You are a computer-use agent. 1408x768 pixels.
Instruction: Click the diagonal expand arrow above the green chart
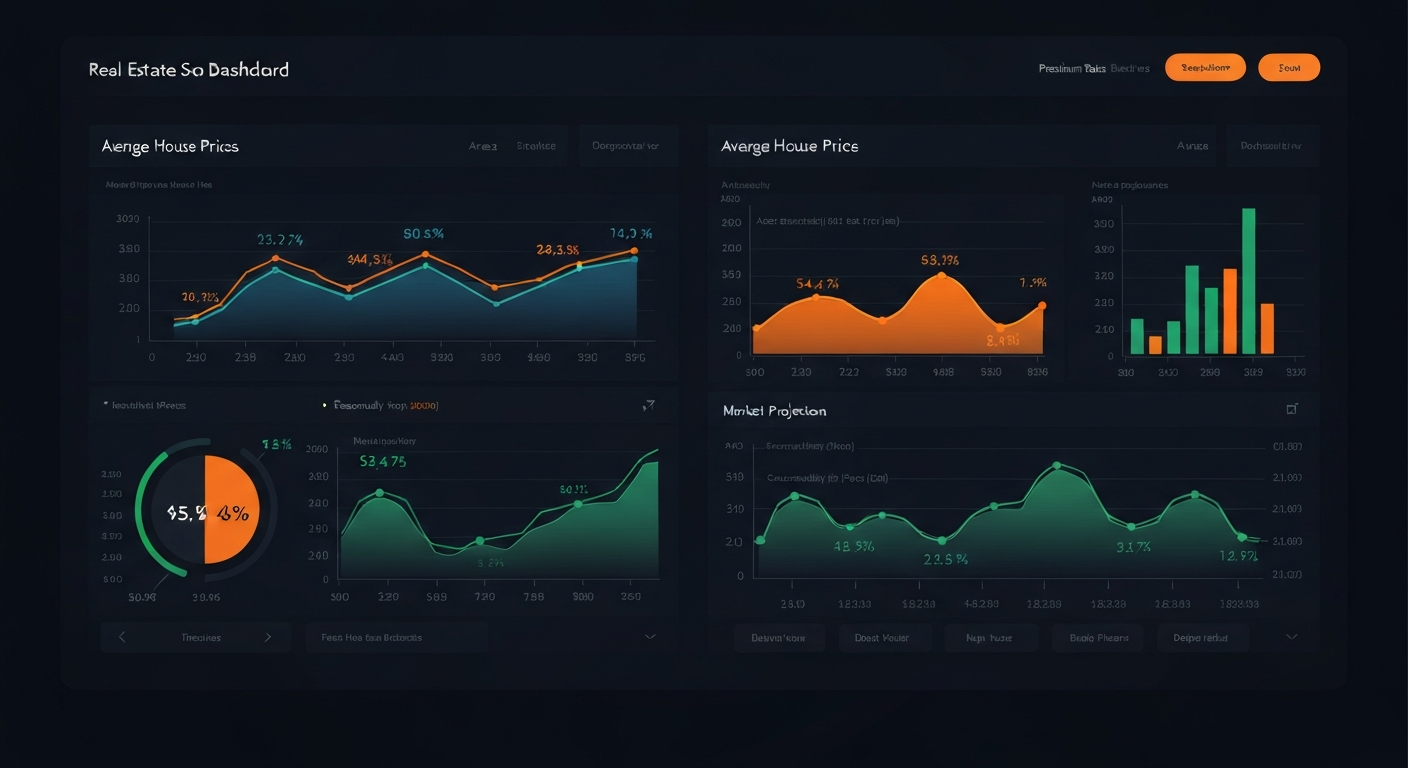pyautogui.click(x=648, y=405)
